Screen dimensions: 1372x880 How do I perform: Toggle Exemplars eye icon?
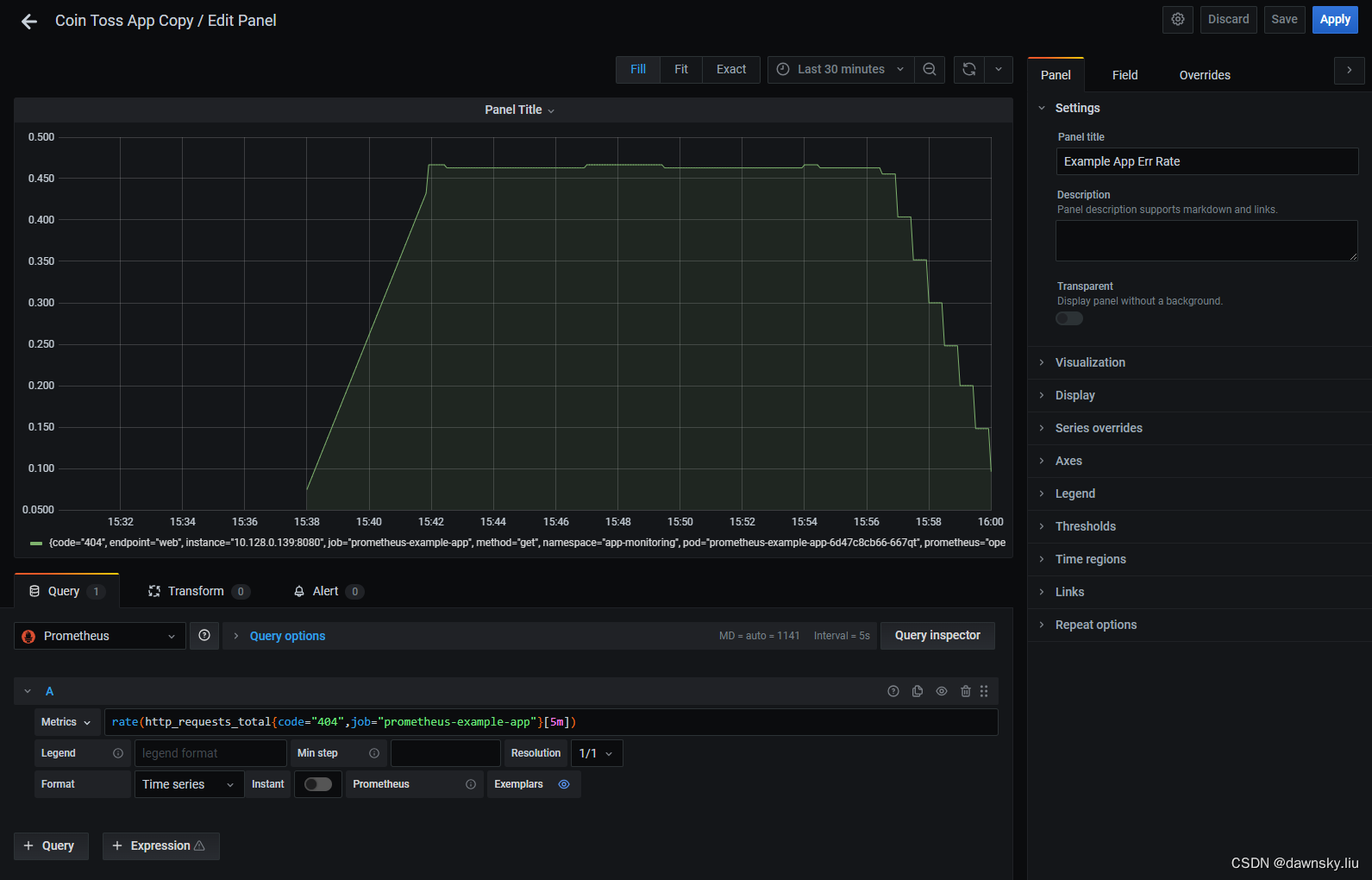[x=564, y=784]
